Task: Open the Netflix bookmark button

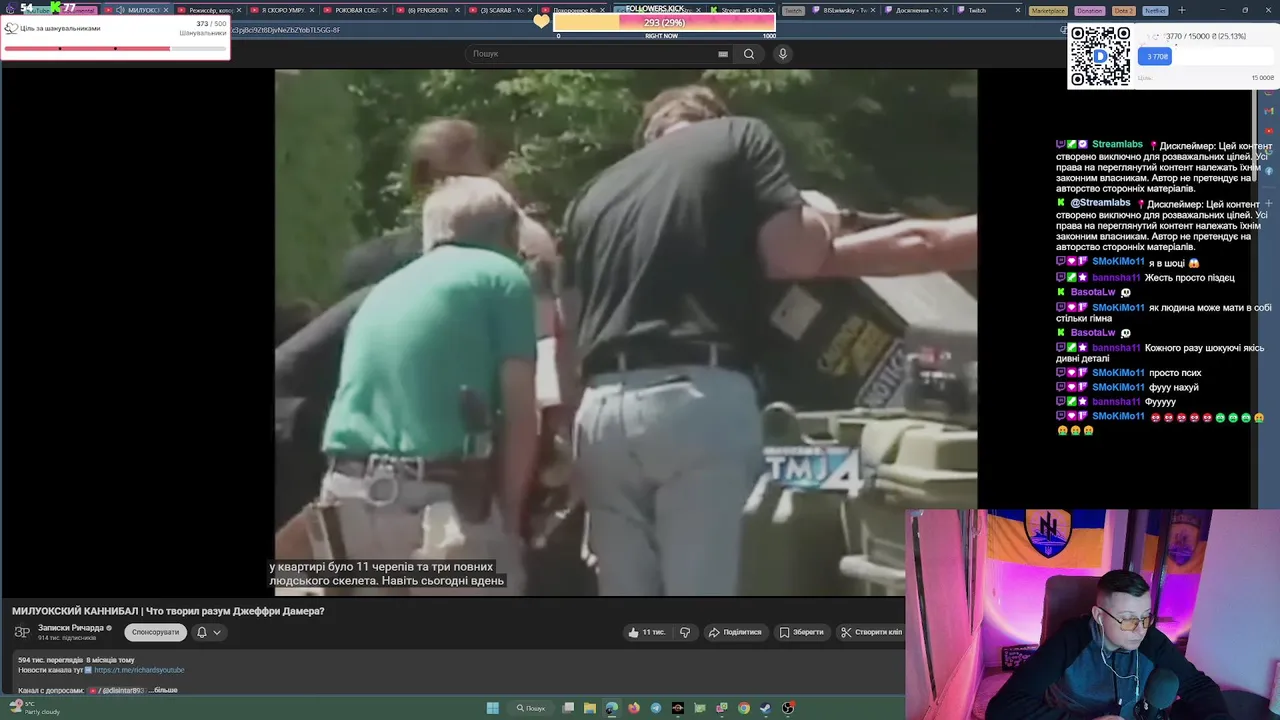Action: pos(1155,10)
